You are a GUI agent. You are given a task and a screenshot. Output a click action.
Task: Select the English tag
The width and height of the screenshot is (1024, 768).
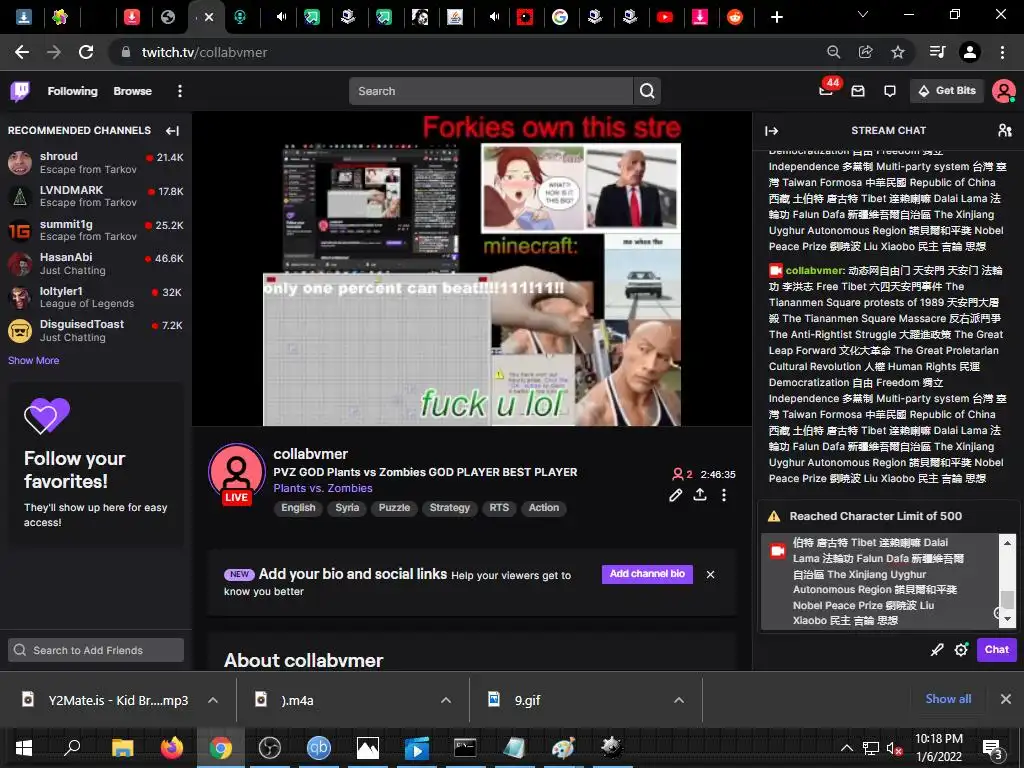[x=298, y=508]
